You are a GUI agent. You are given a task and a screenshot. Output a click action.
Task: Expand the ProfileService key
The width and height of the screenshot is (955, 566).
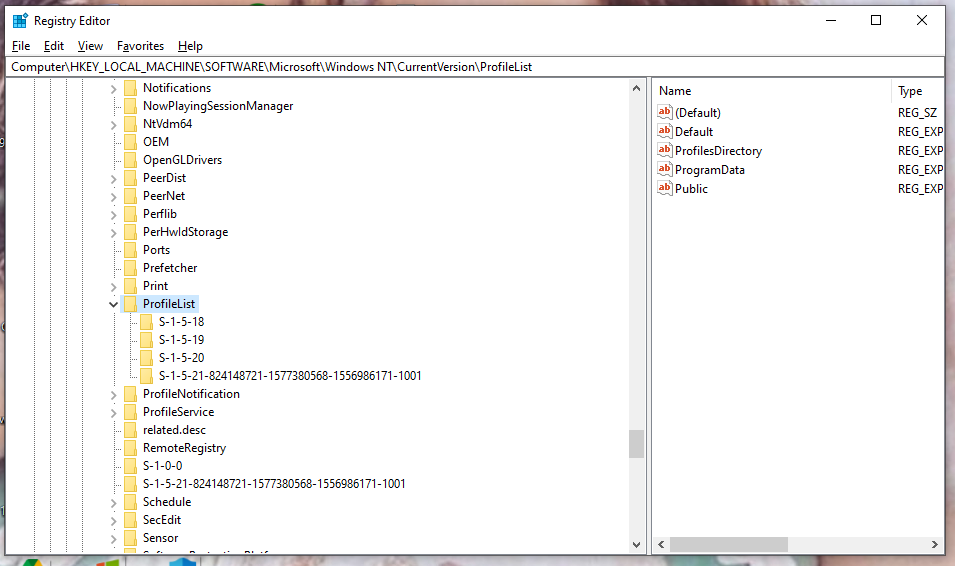(113, 413)
